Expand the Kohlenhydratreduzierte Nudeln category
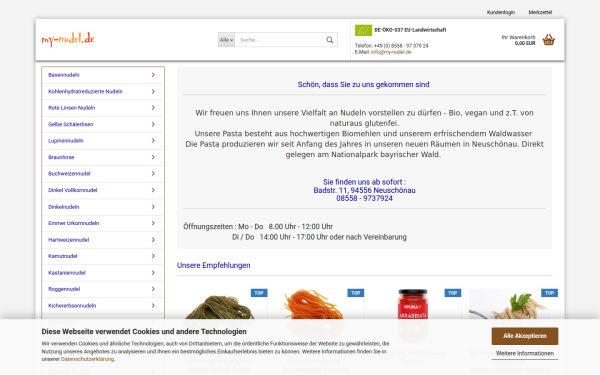Viewport: 600px width, 375px height. 103,91
